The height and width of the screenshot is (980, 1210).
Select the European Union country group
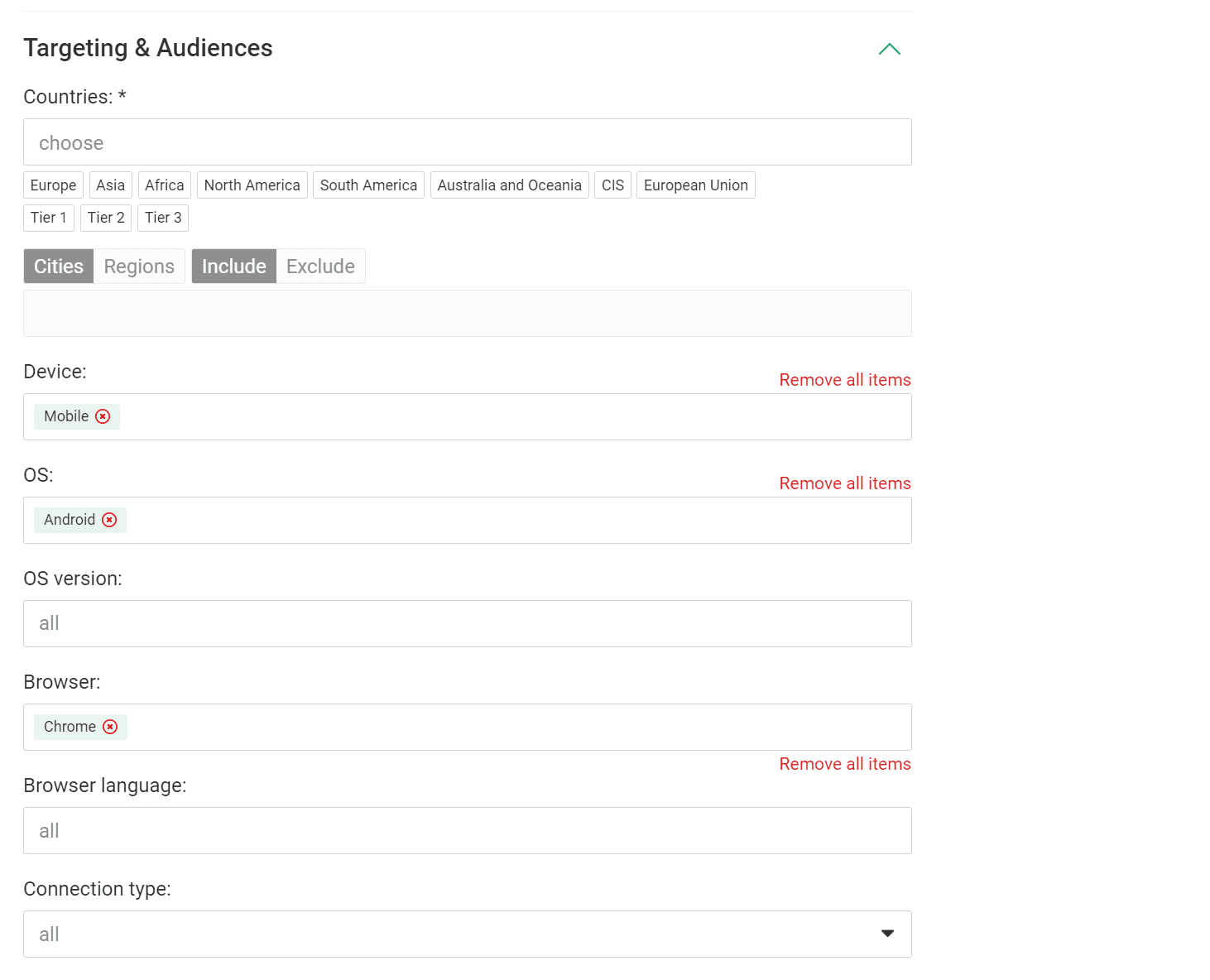pyautogui.click(x=696, y=185)
